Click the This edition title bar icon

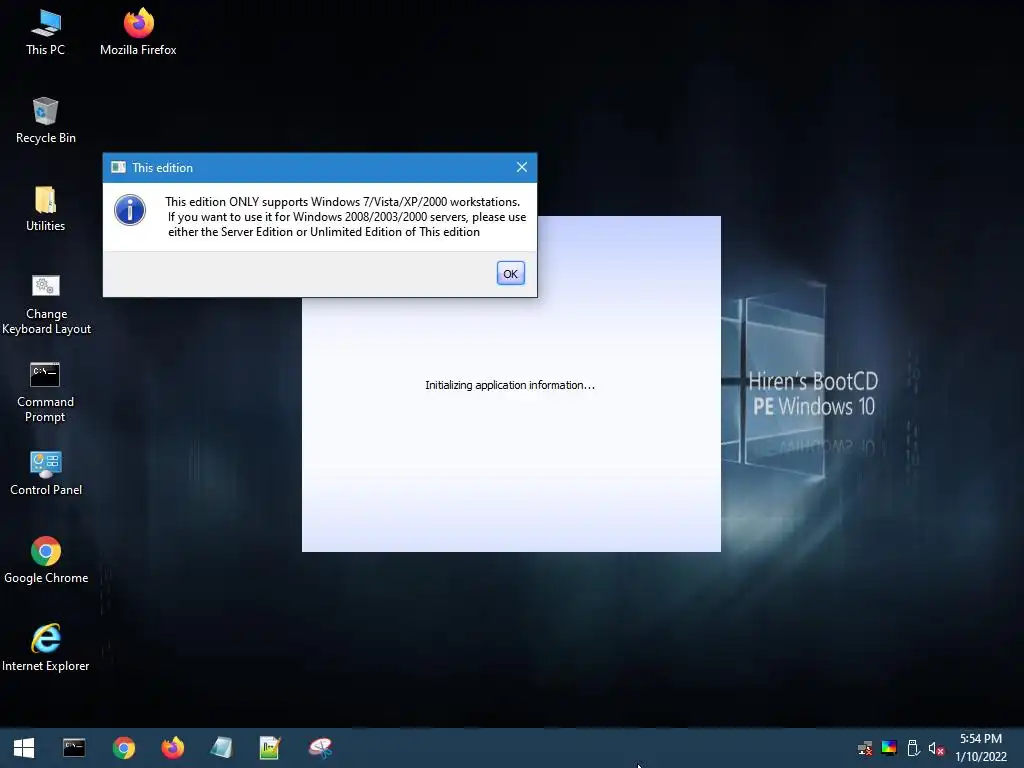coord(118,167)
